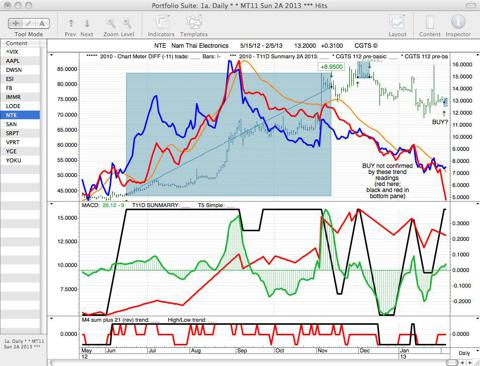480x366 pixels.
Task: Open the Indicators toolbar icon
Action: point(161,23)
